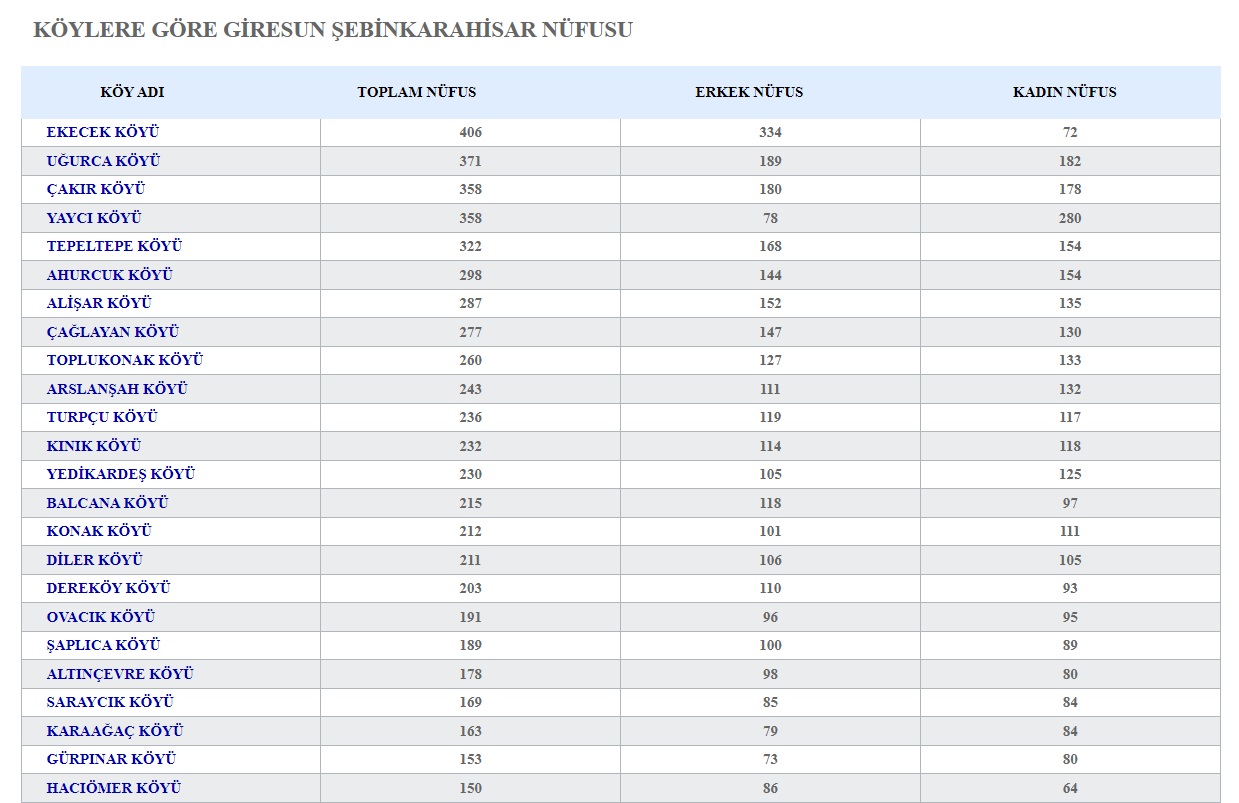Screen dimensions: 1239x803
Task: Select male population 180 in Çakır row
Action: [x=770, y=189]
